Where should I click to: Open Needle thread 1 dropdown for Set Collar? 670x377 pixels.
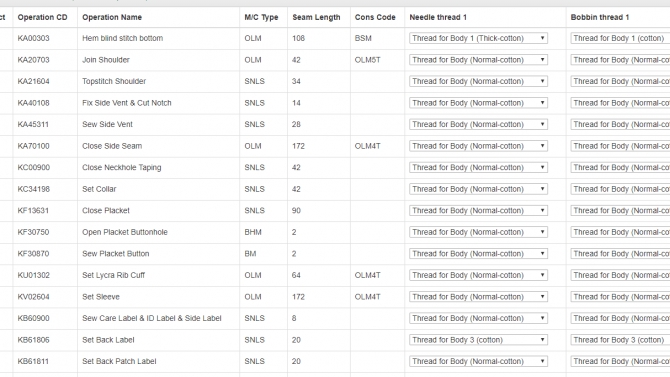(478, 189)
